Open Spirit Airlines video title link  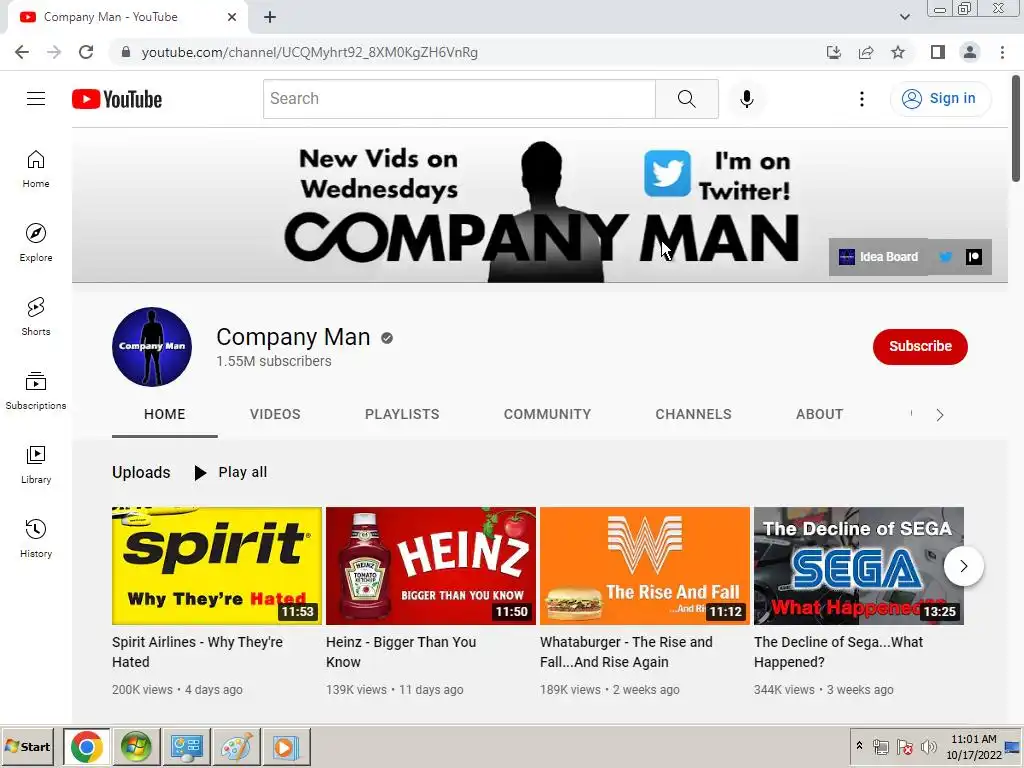pos(197,652)
